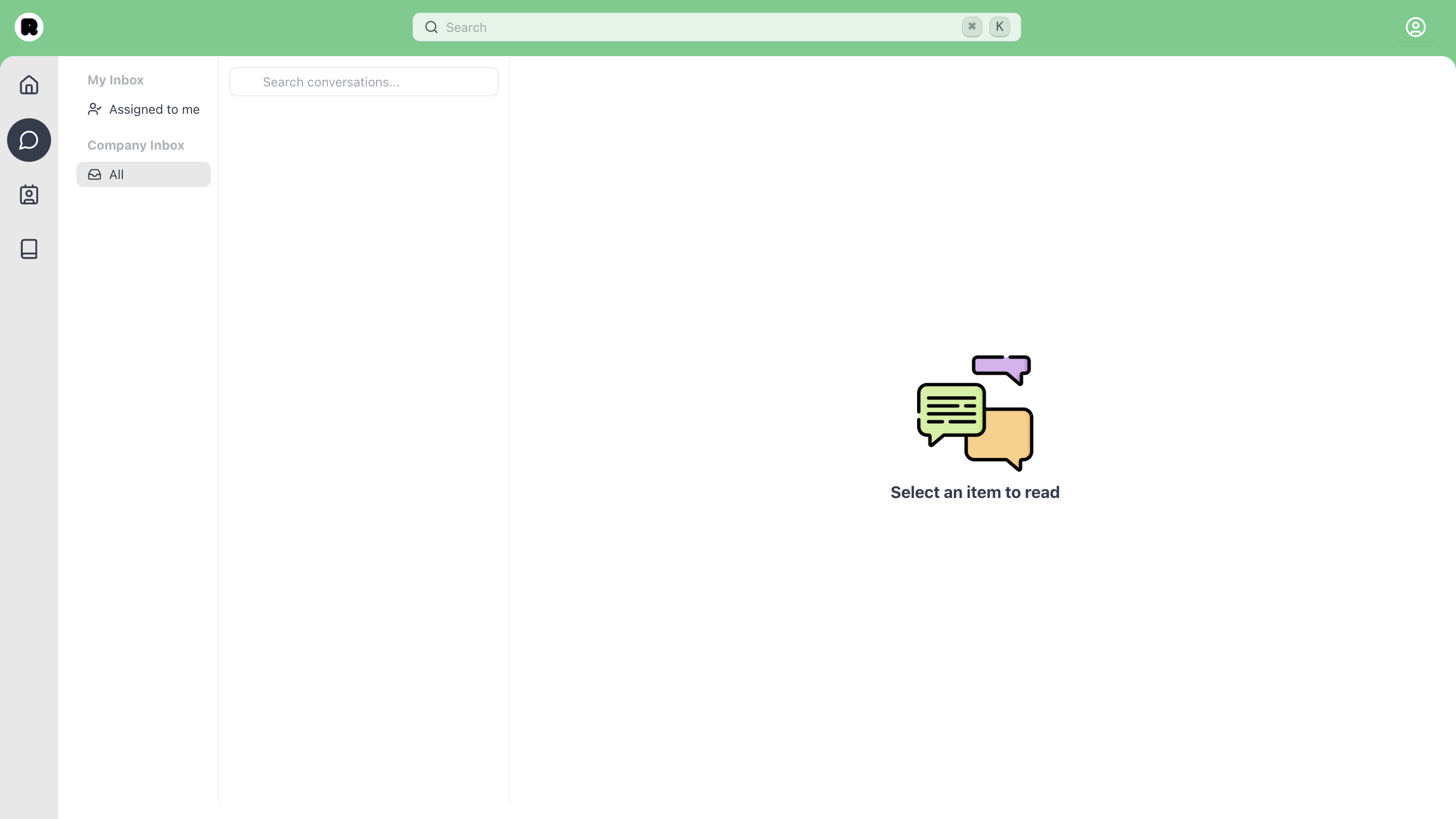Click the K shortcut key badge

pyautogui.click(x=999, y=27)
